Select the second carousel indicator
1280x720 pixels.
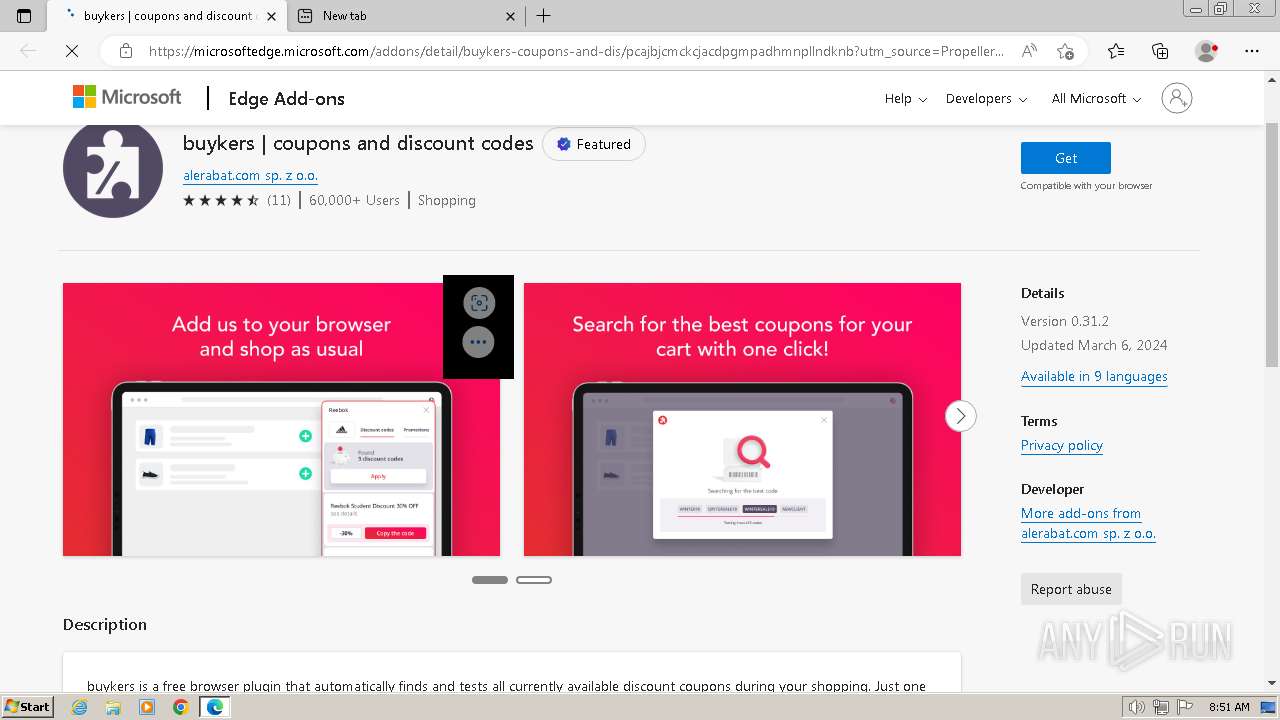coord(534,580)
